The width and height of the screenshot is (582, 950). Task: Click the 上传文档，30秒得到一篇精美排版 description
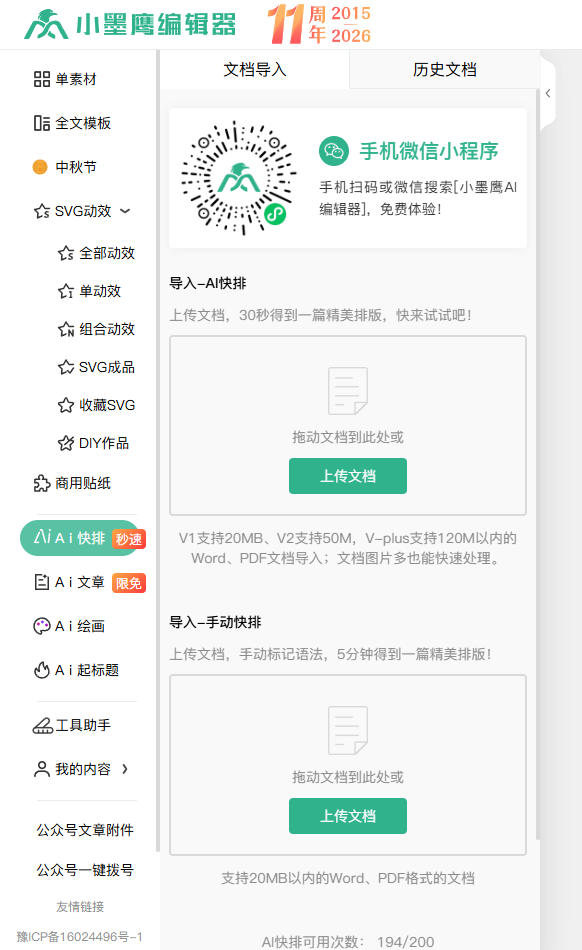[x=320, y=315]
